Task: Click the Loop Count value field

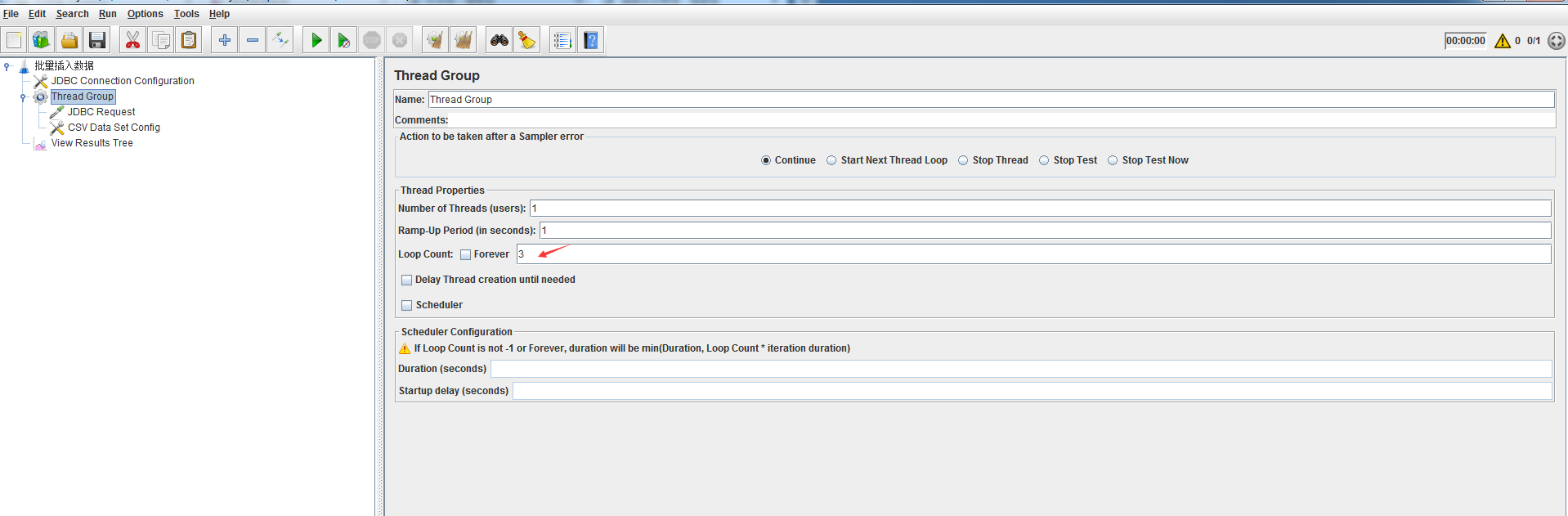Action: tap(1033, 254)
